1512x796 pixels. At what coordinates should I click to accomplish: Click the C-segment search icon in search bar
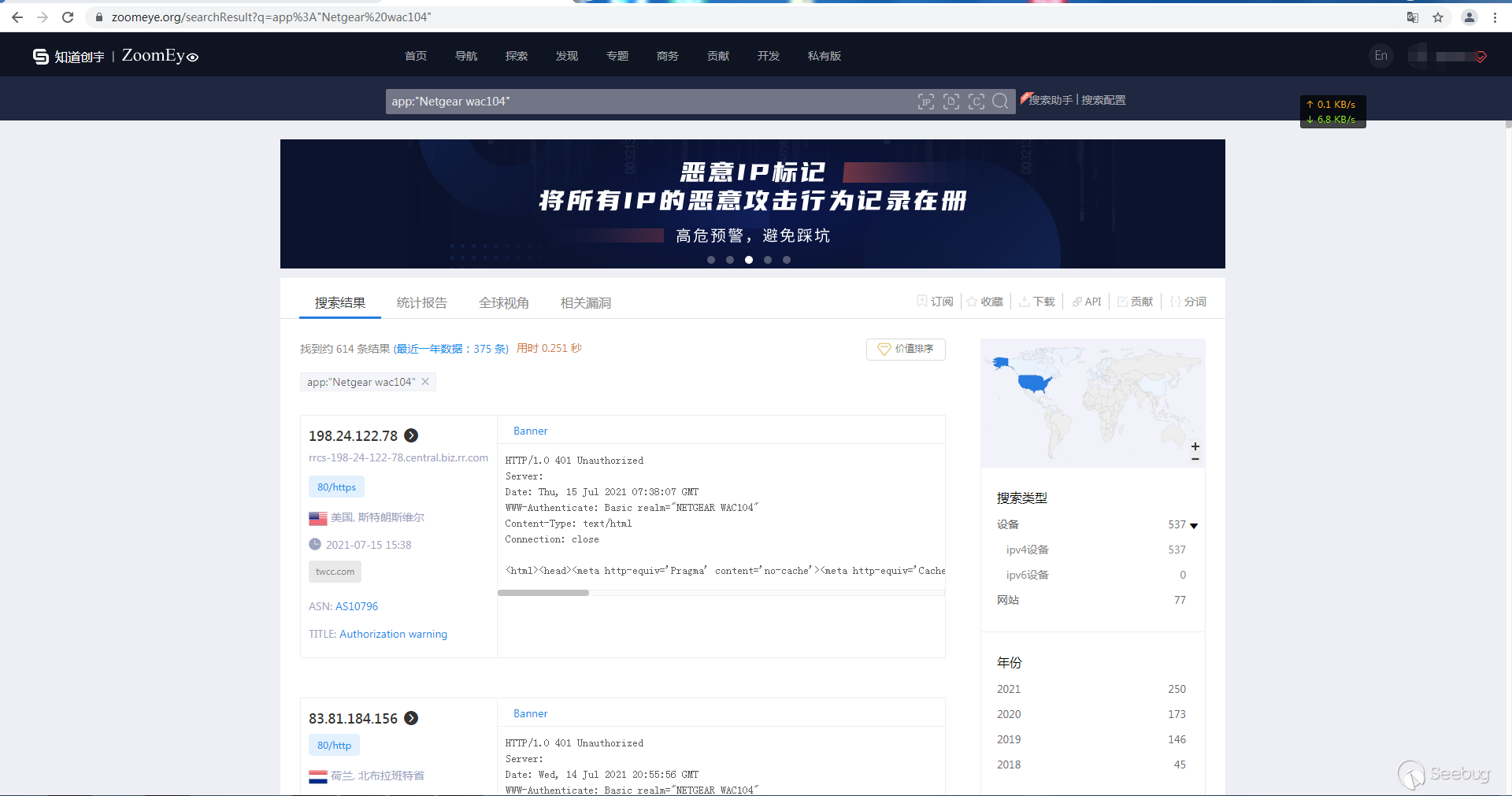point(976,102)
